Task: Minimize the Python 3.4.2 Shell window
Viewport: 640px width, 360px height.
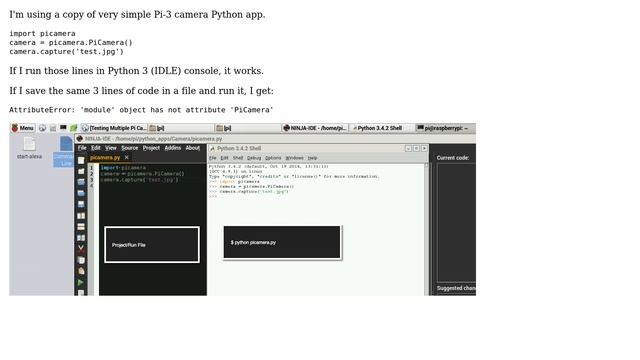Action: pyautogui.click(x=408, y=149)
